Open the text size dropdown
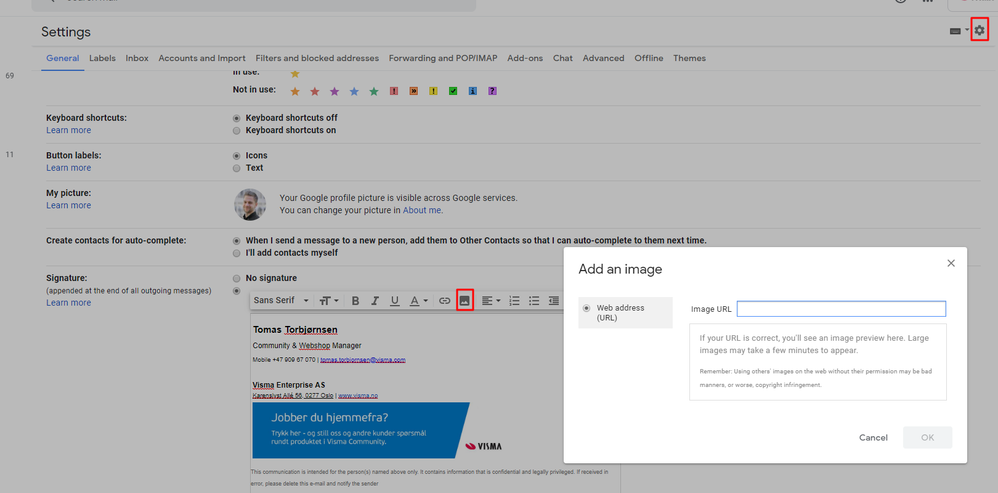The image size is (998, 493). (x=329, y=301)
